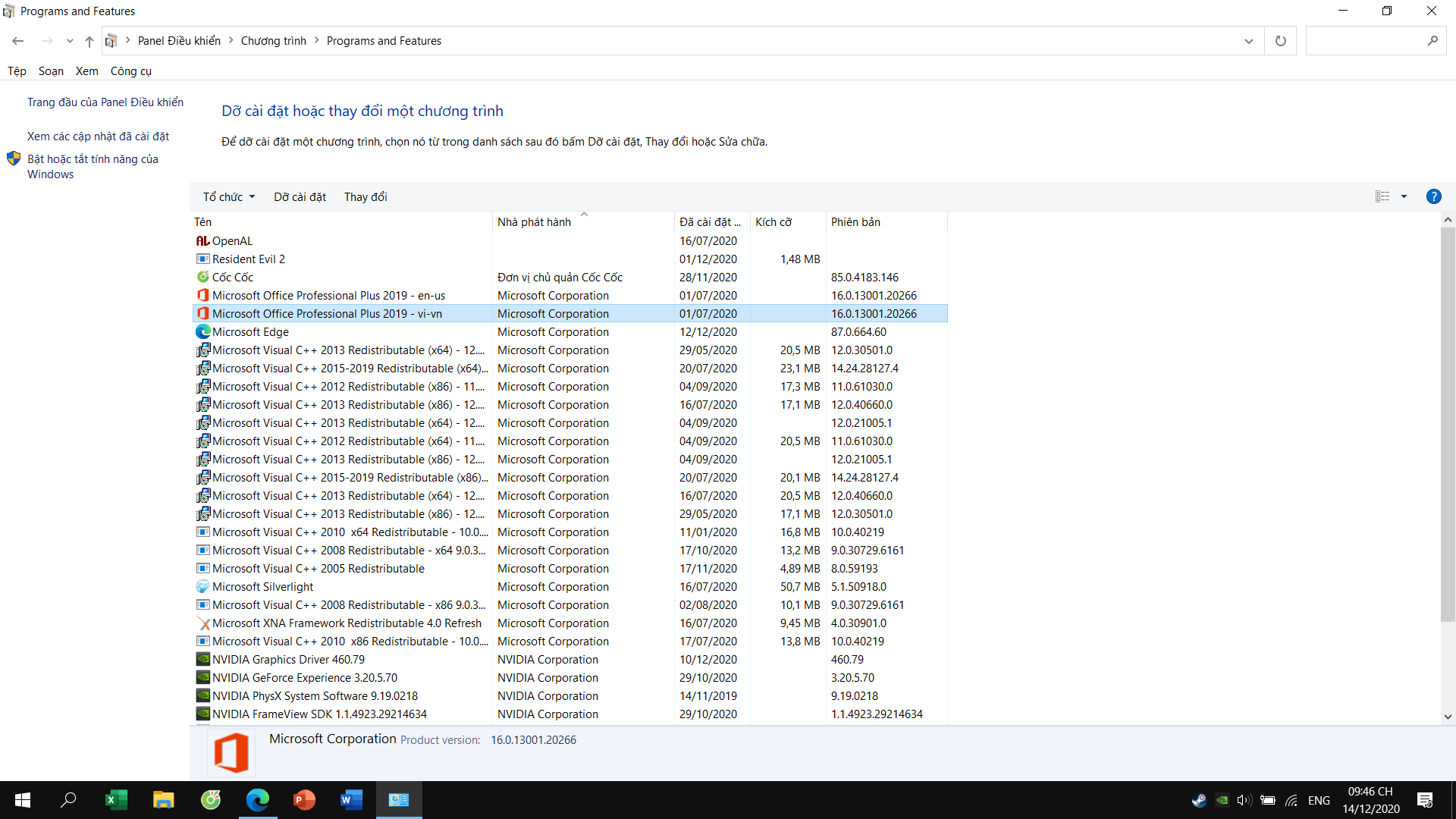Click the Back navigation arrow
The height and width of the screenshot is (819, 1456).
pos(17,40)
